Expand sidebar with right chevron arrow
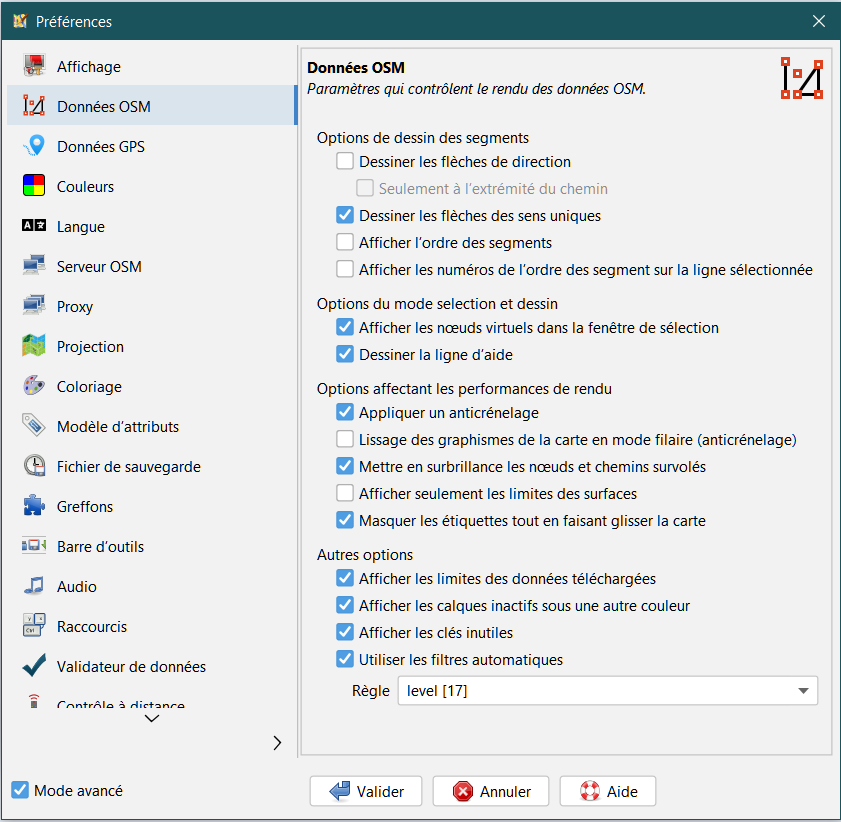Screen dimensions: 841x822 277,742
